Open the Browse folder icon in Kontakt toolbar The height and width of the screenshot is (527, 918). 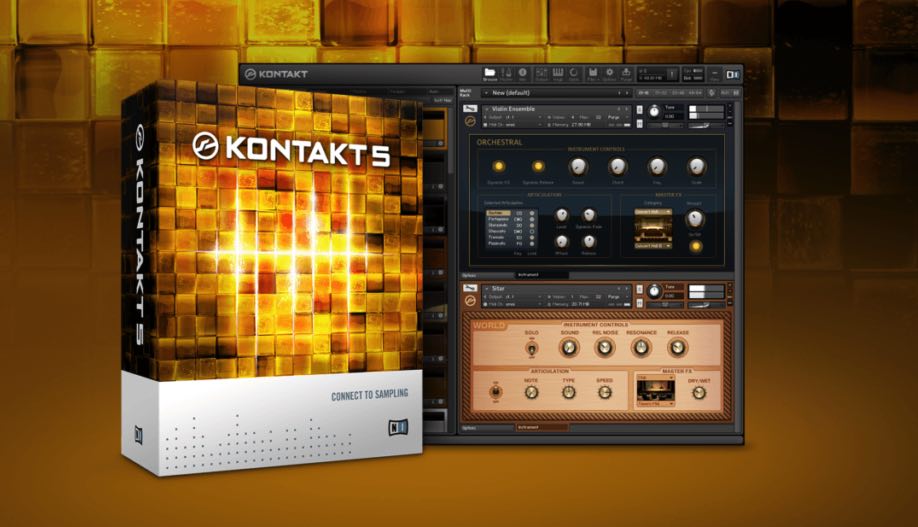[x=490, y=72]
